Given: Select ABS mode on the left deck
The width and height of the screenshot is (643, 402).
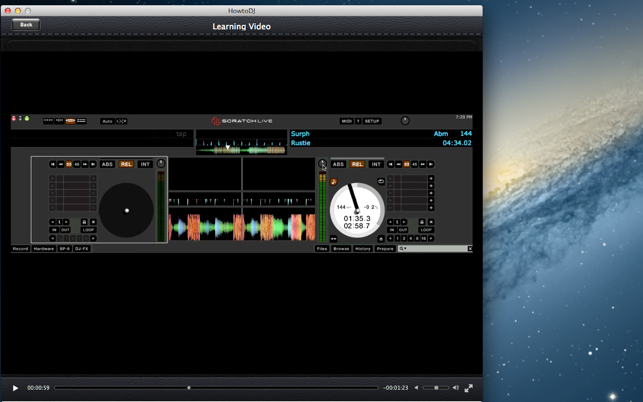Looking at the screenshot, I should click(107, 164).
